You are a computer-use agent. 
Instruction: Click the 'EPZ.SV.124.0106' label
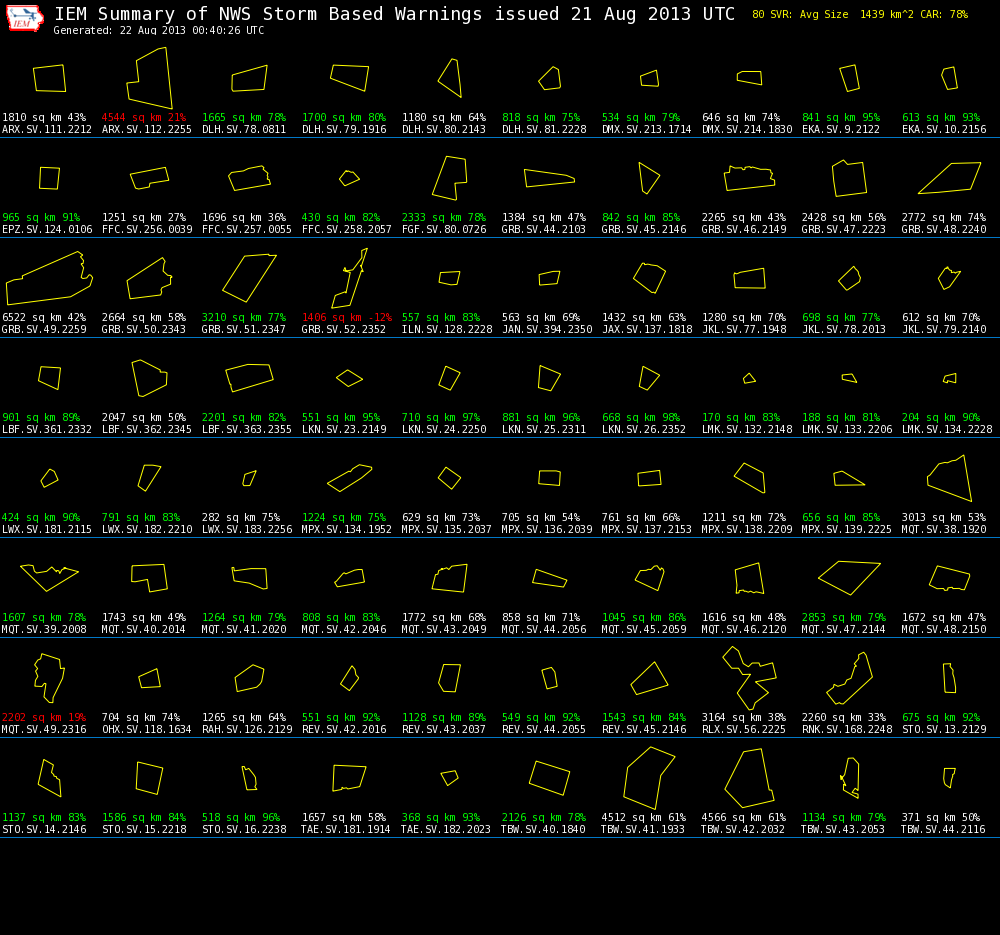(x=47, y=230)
